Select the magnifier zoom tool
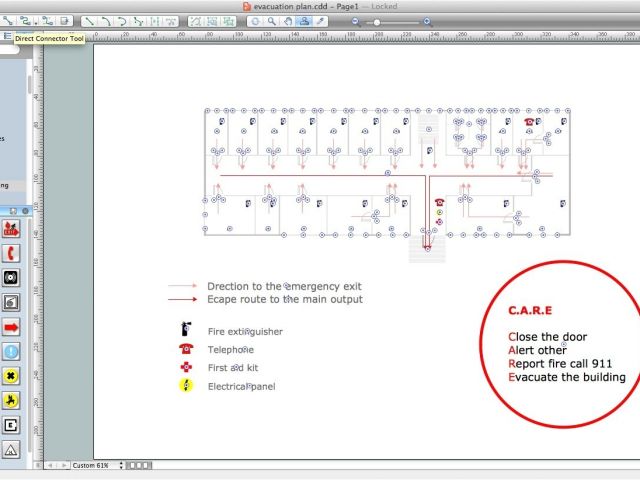 coord(272,20)
